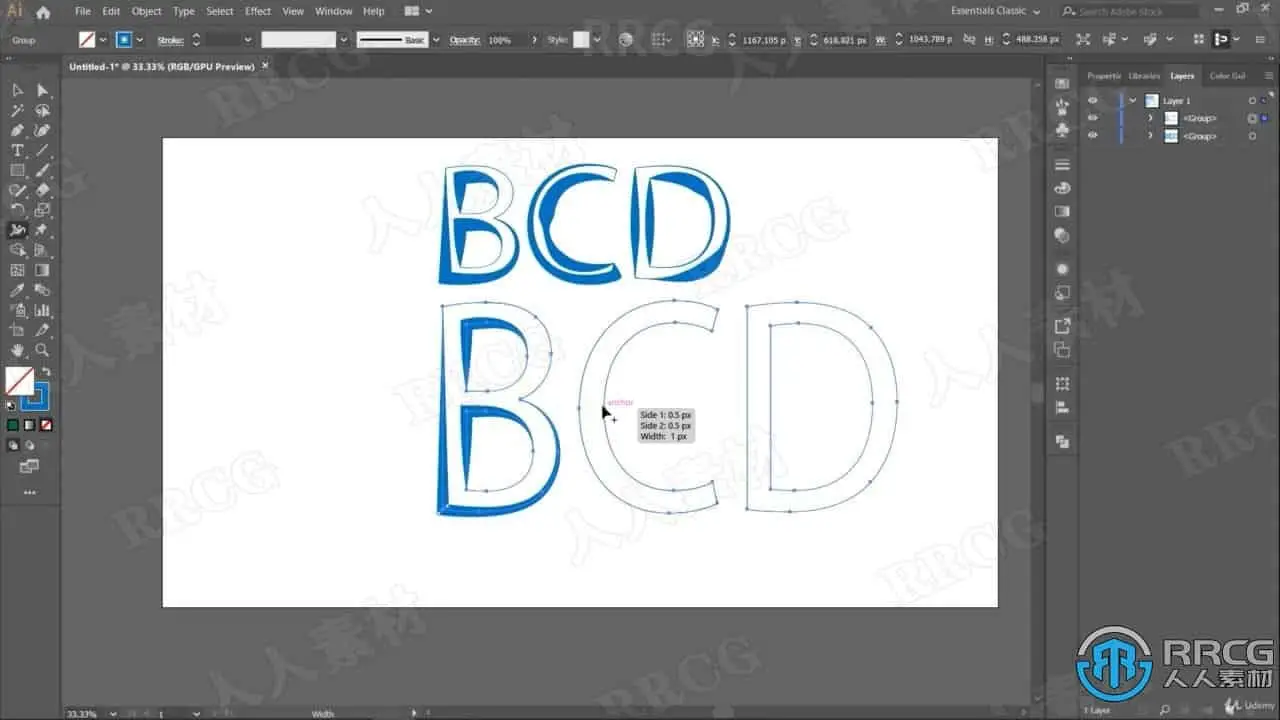The image size is (1280, 720).
Task: Go to the Illustrator Home screen
Action: coord(43,11)
